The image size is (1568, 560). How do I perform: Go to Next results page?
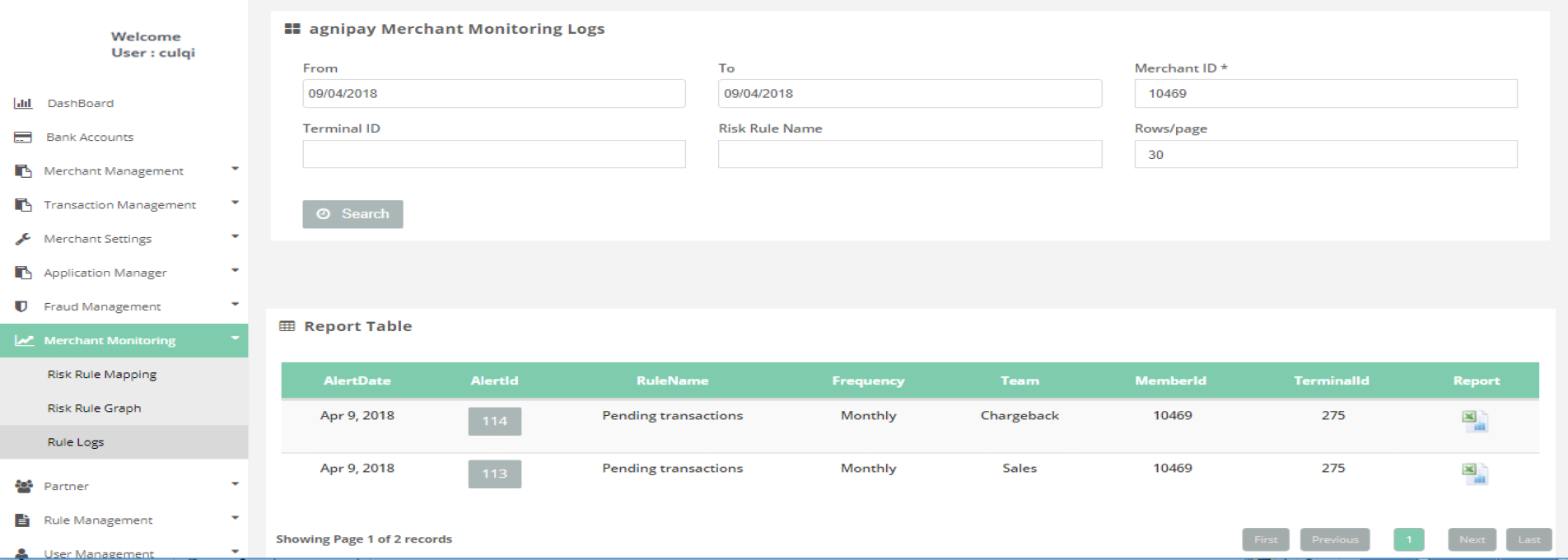[x=1472, y=539]
